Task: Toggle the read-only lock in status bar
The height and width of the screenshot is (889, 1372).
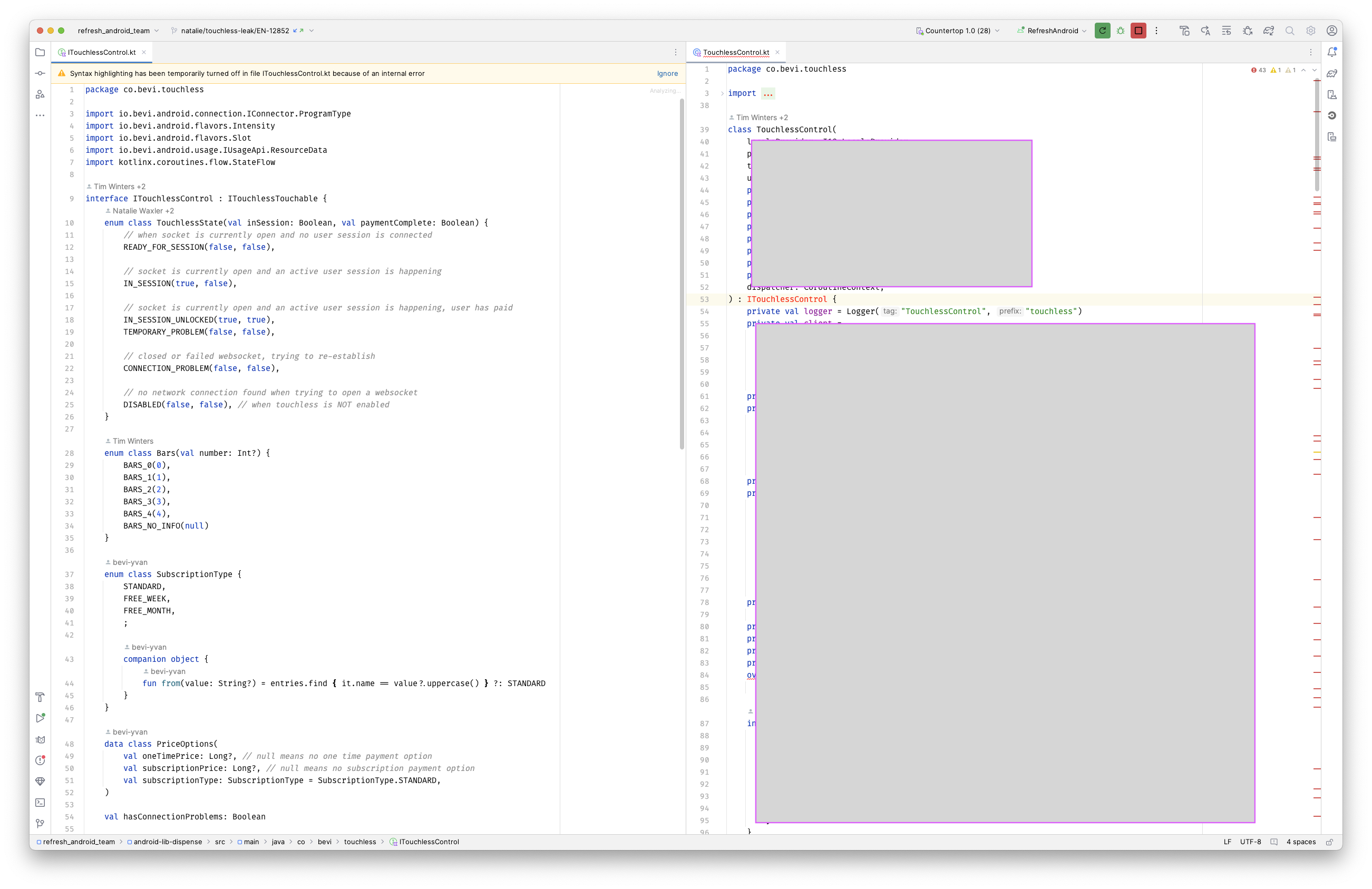Action: [x=1329, y=842]
